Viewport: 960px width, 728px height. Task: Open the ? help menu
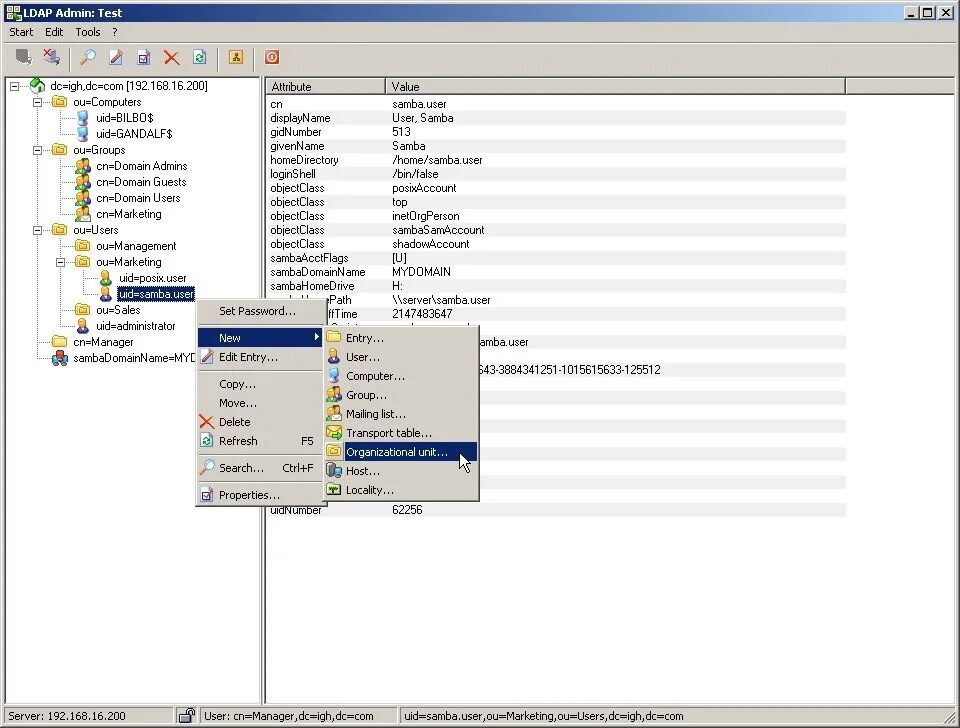tap(114, 32)
